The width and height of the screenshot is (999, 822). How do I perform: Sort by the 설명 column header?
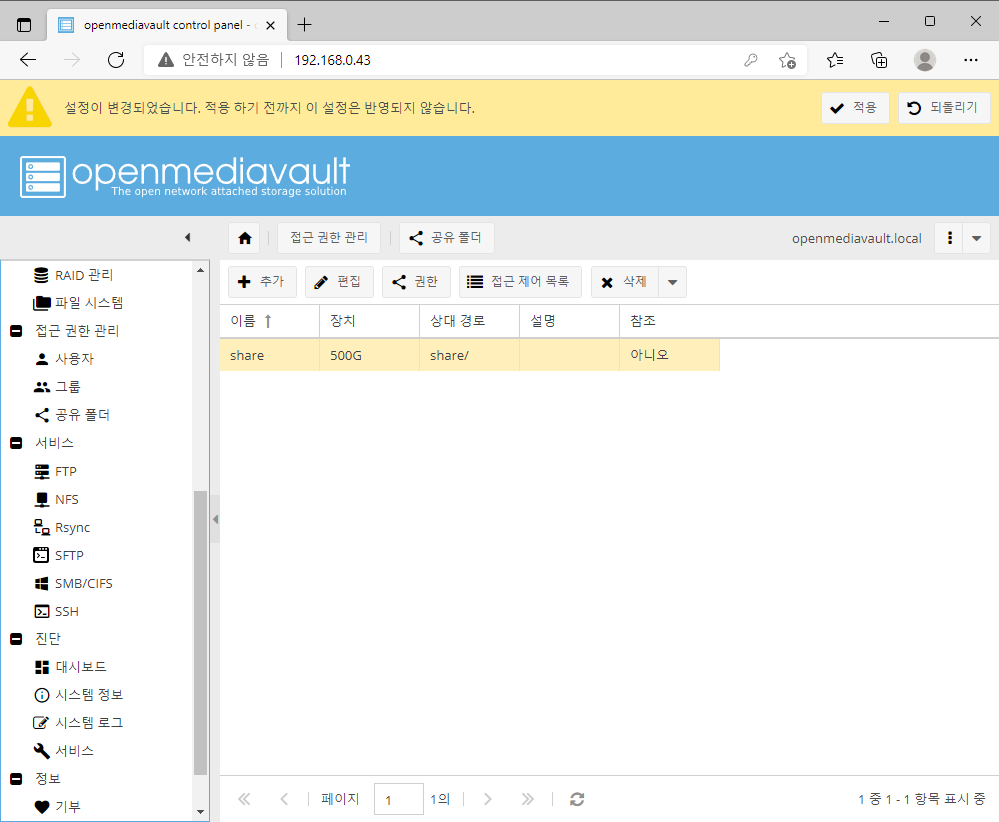pos(570,321)
